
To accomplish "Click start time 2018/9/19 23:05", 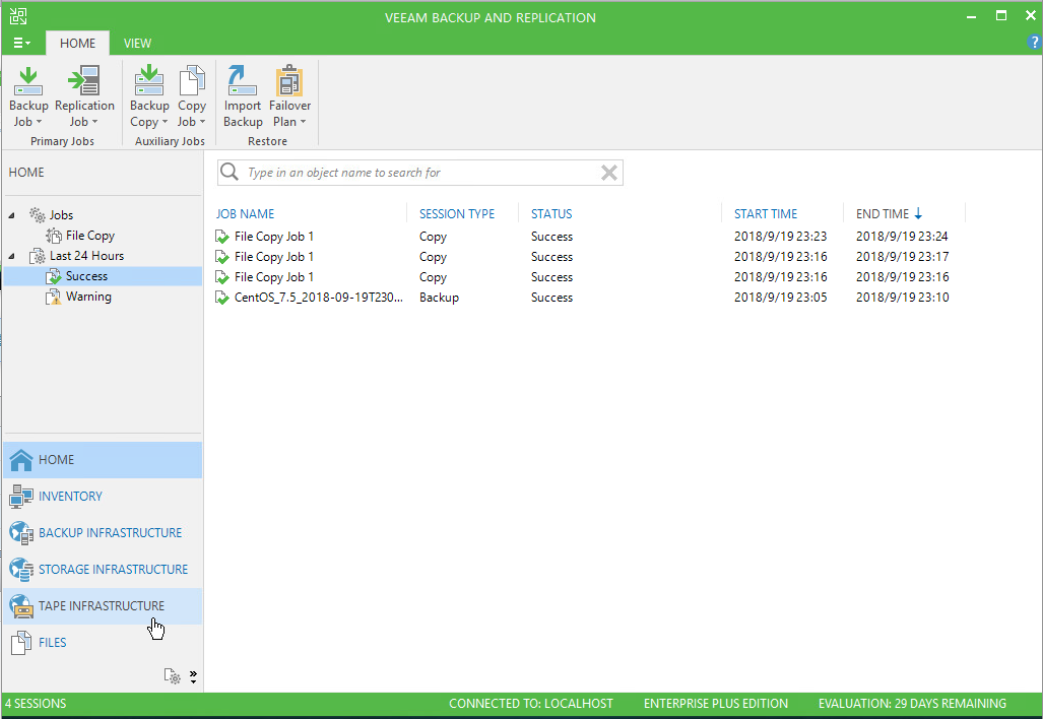I will tap(780, 297).
